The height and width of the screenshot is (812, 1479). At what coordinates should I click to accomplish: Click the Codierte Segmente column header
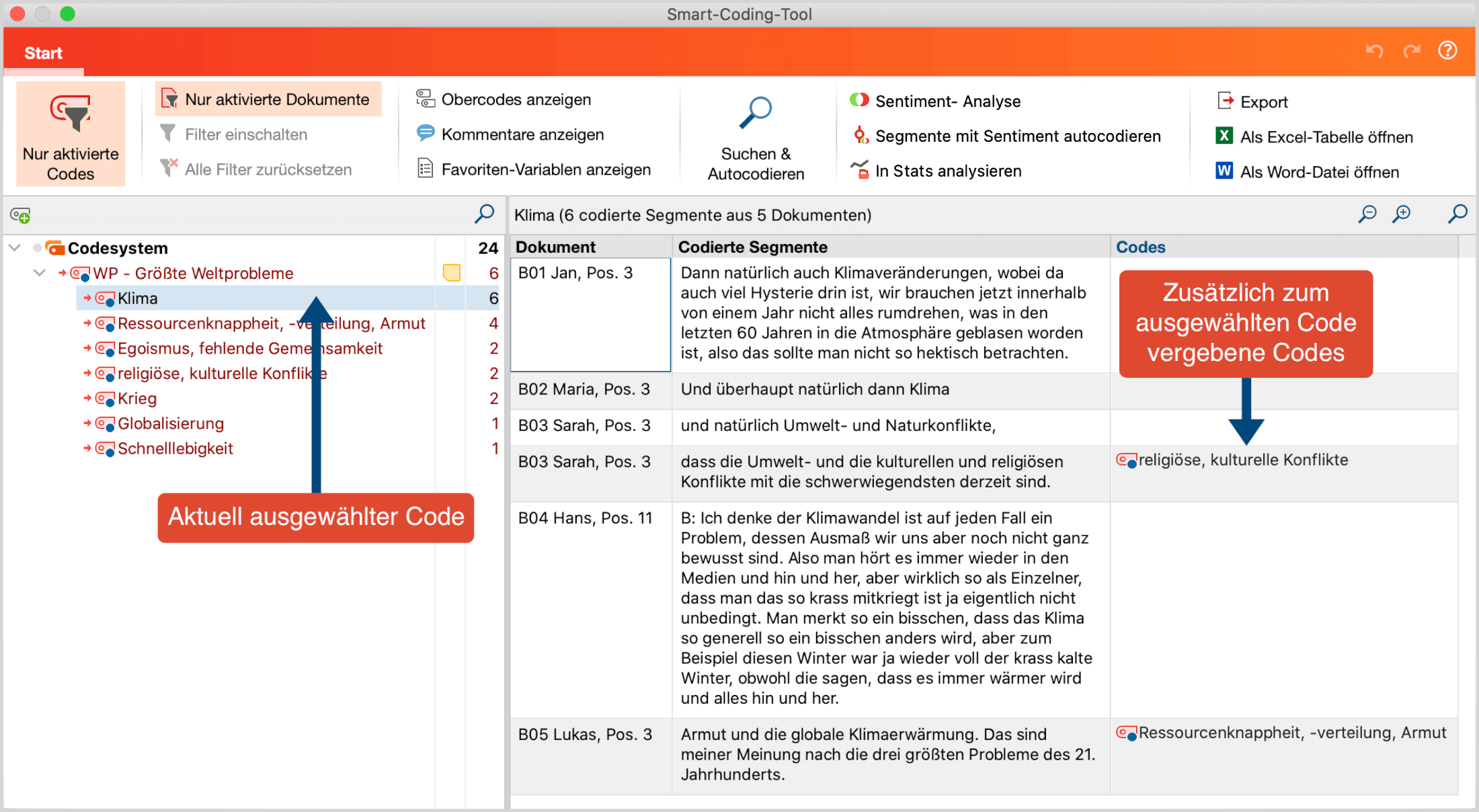891,247
